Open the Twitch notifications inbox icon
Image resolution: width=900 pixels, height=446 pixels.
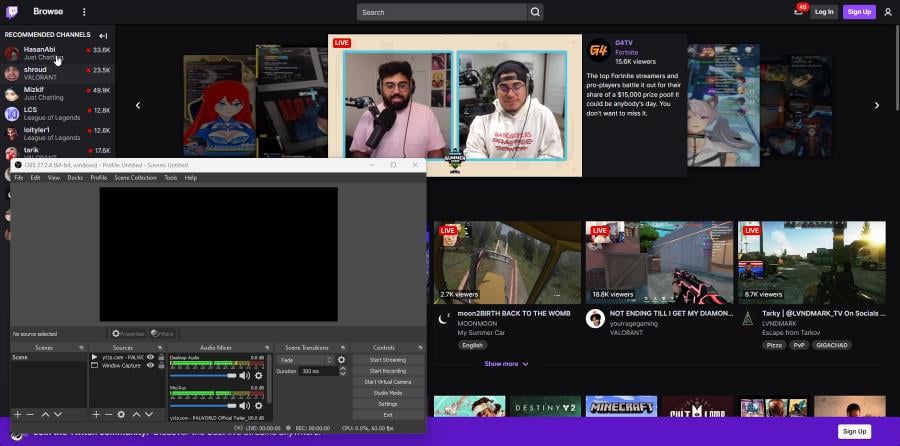(x=798, y=12)
